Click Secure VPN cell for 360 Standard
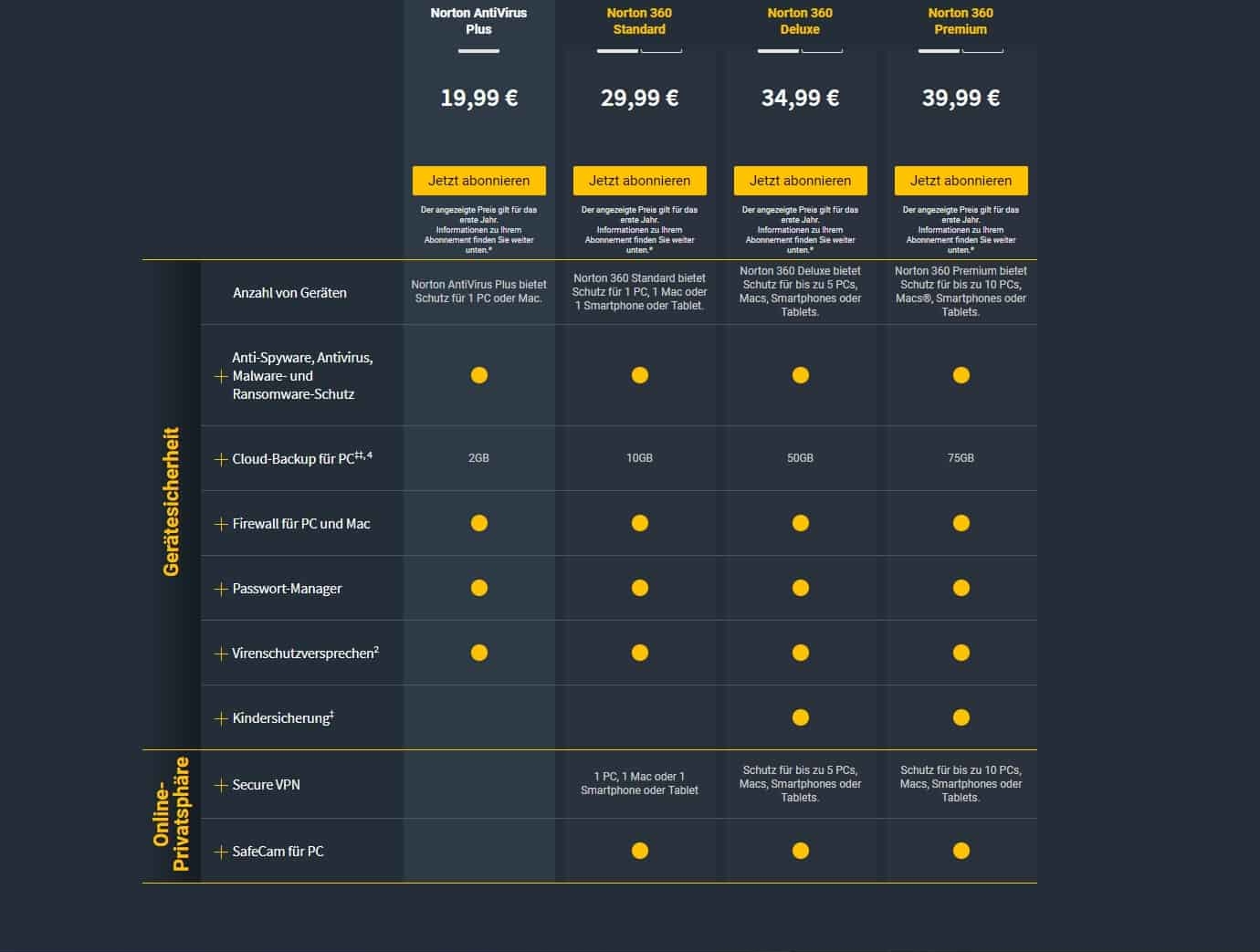This screenshot has width=1260, height=952. pyautogui.click(x=639, y=783)
